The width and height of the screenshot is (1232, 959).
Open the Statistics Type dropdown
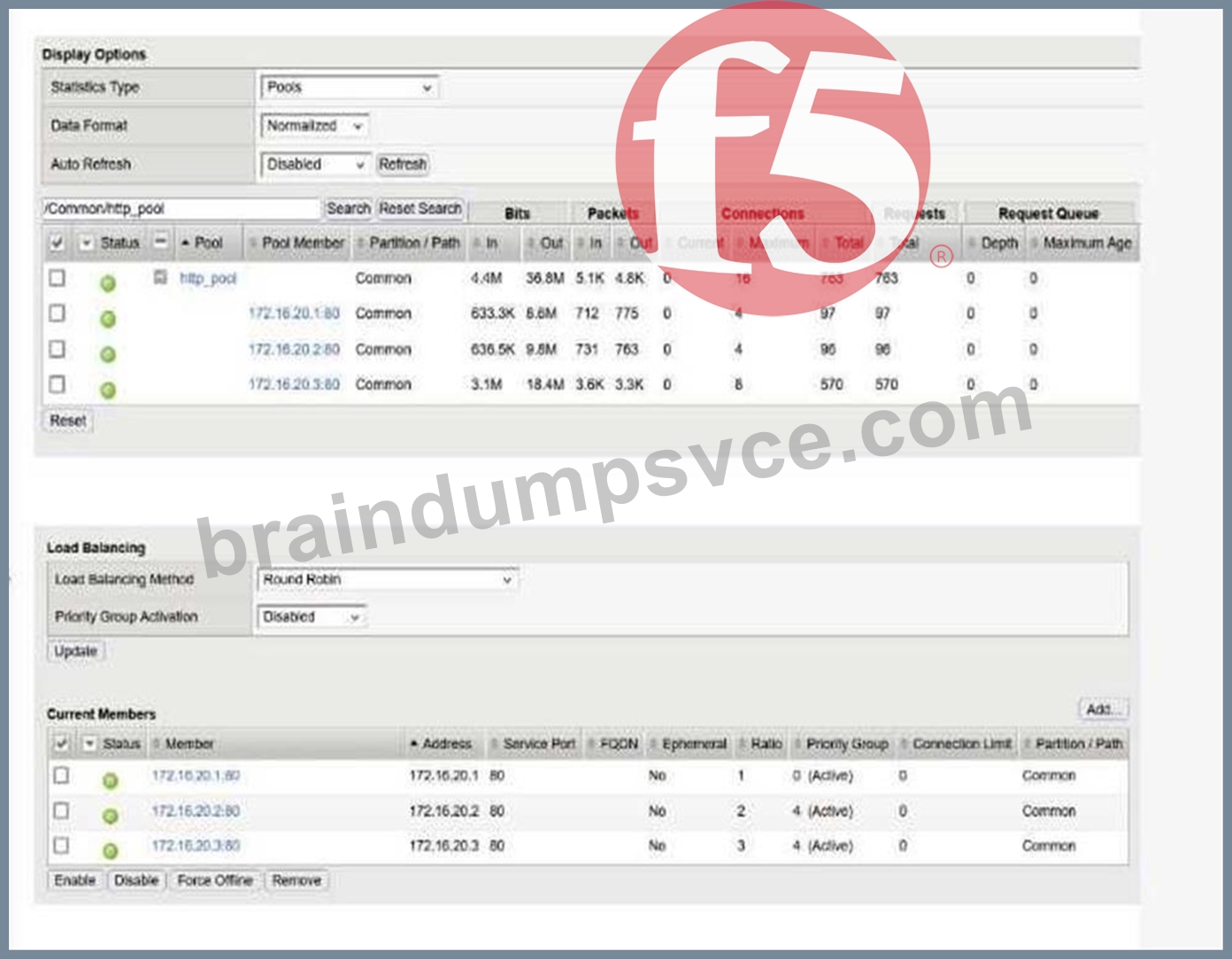[349, 87]
